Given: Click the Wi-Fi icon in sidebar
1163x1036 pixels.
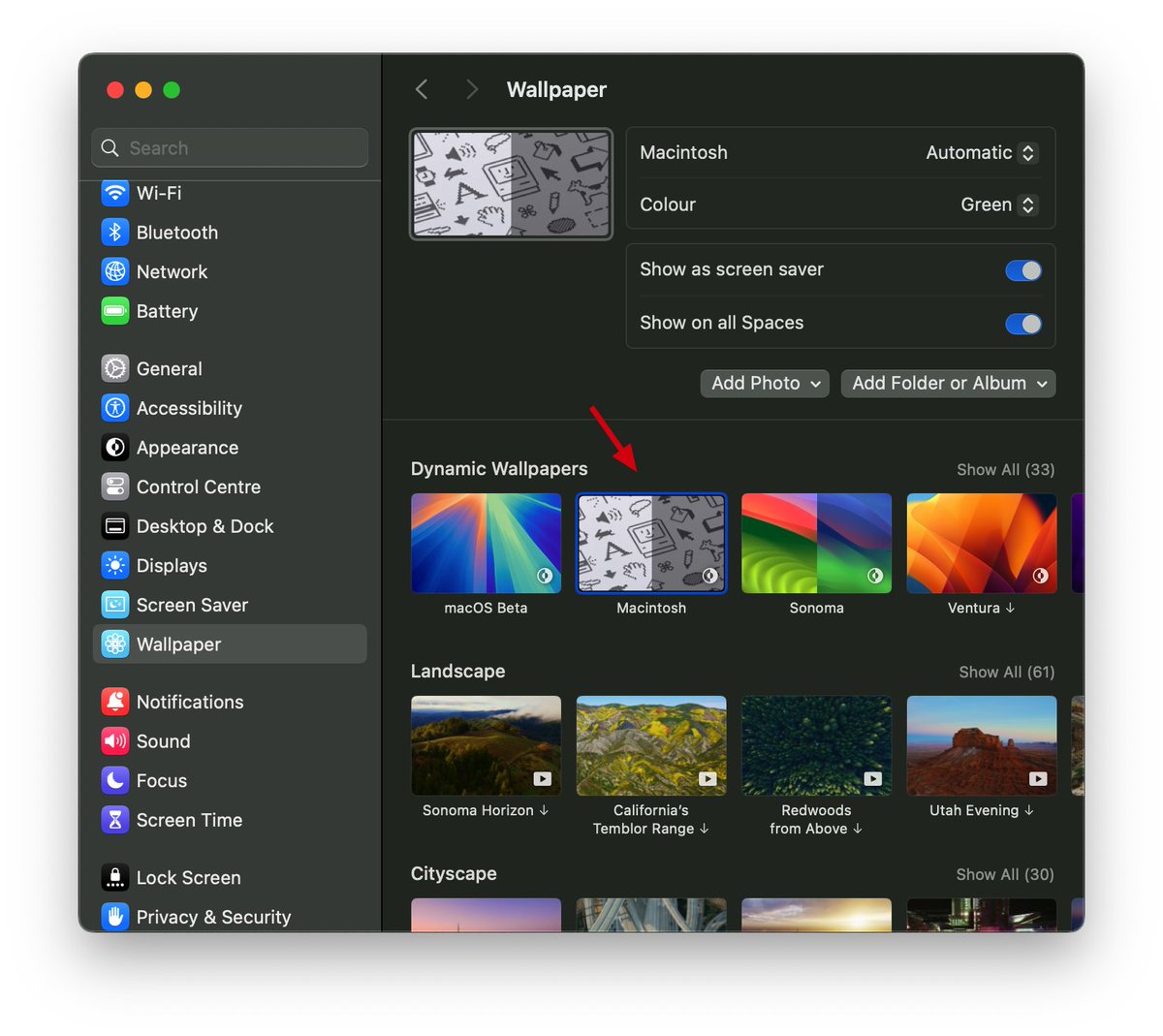Looking at the screenshot, I should (115, 193).
